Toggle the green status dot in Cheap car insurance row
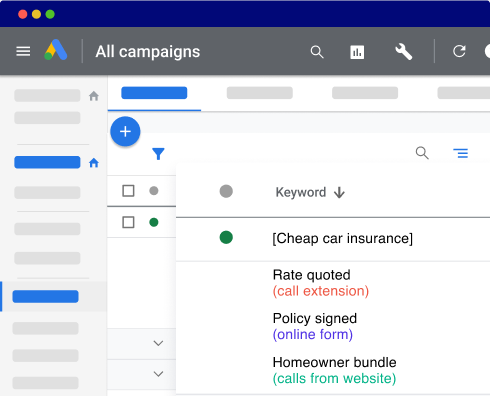The width and height of the screenshot is (490, 396). coord(226,238)
